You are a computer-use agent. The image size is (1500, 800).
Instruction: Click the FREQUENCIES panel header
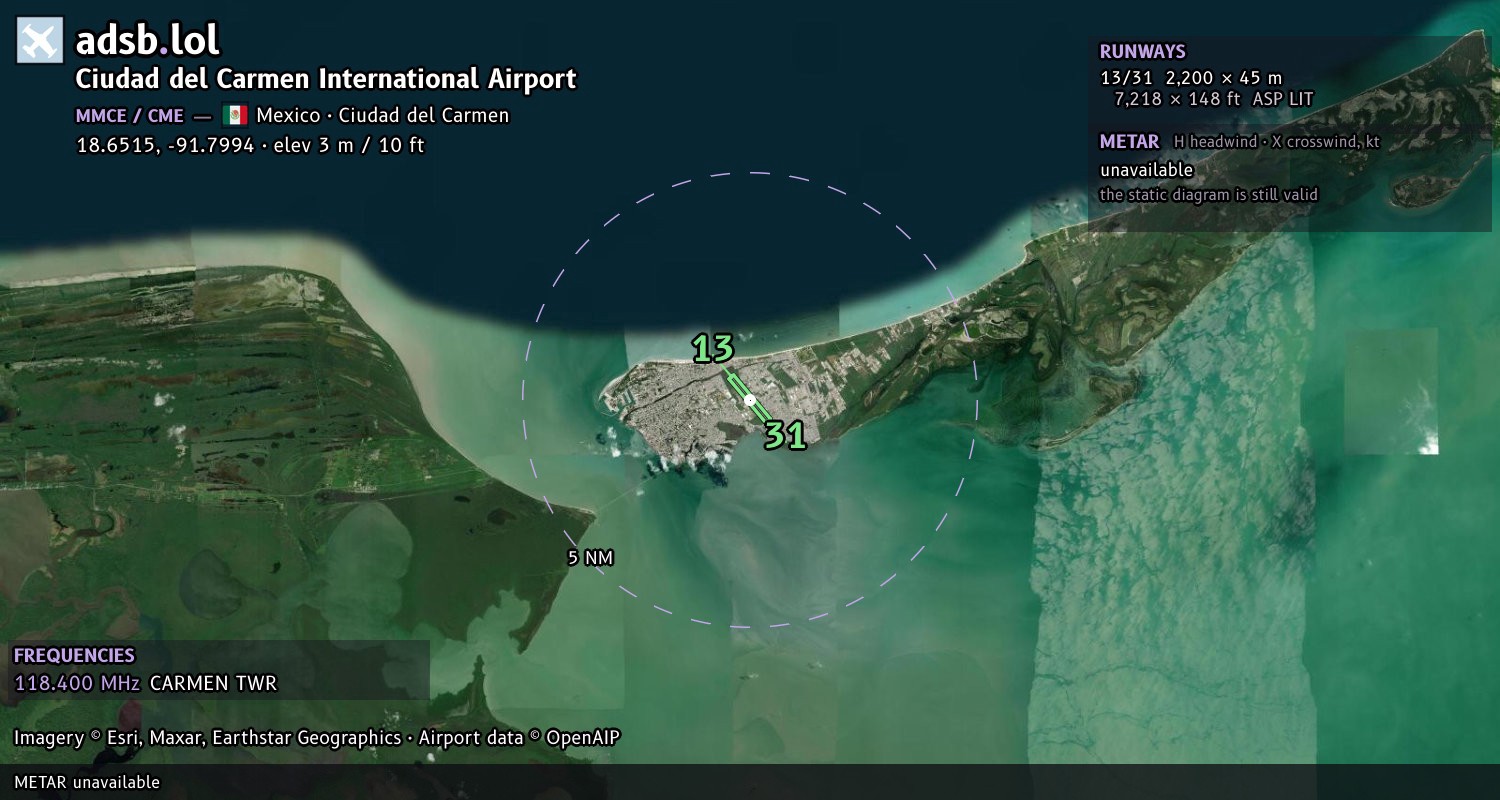(x=74, y=656)
